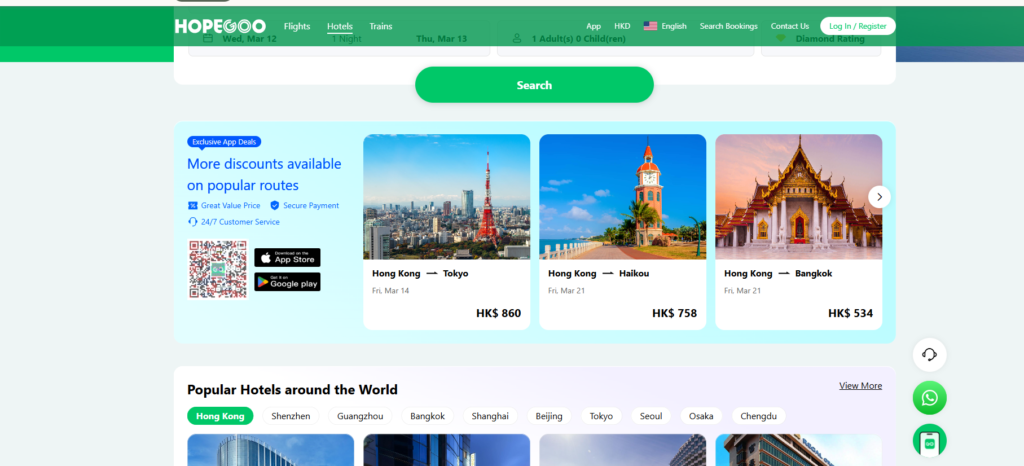This screenshot has height=466, width=1024.
Task: Click the QR code image
Action: 217,269
